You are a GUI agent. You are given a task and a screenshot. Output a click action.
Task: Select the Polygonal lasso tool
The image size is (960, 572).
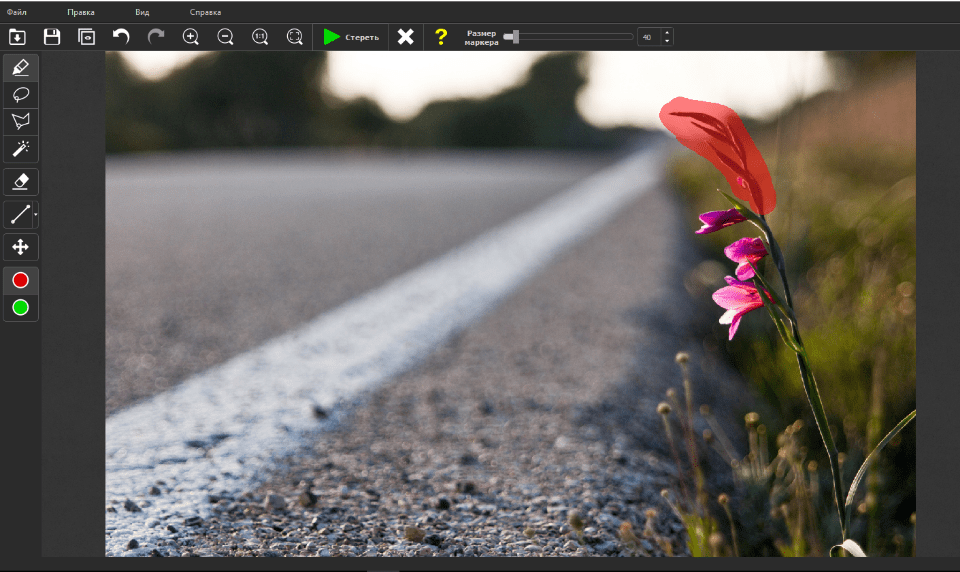(20, 122)
